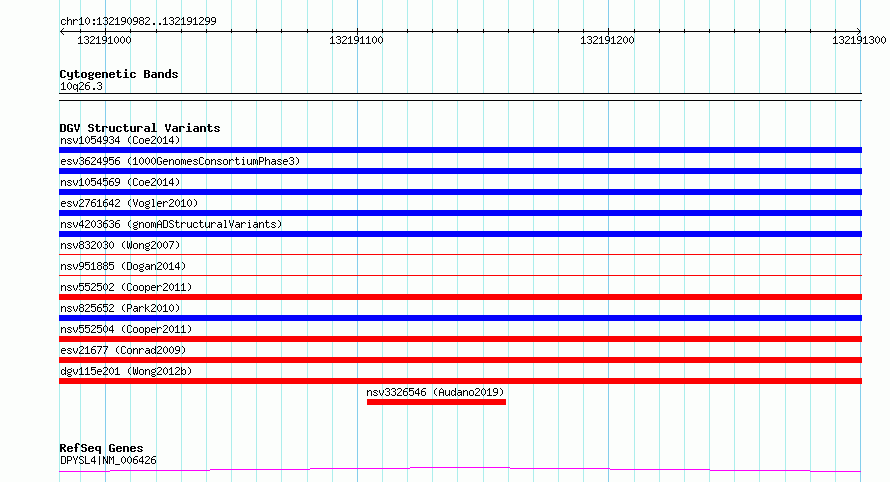Click the blue bar under esv3624956
The image size is (890, 482).
[460, 171]
